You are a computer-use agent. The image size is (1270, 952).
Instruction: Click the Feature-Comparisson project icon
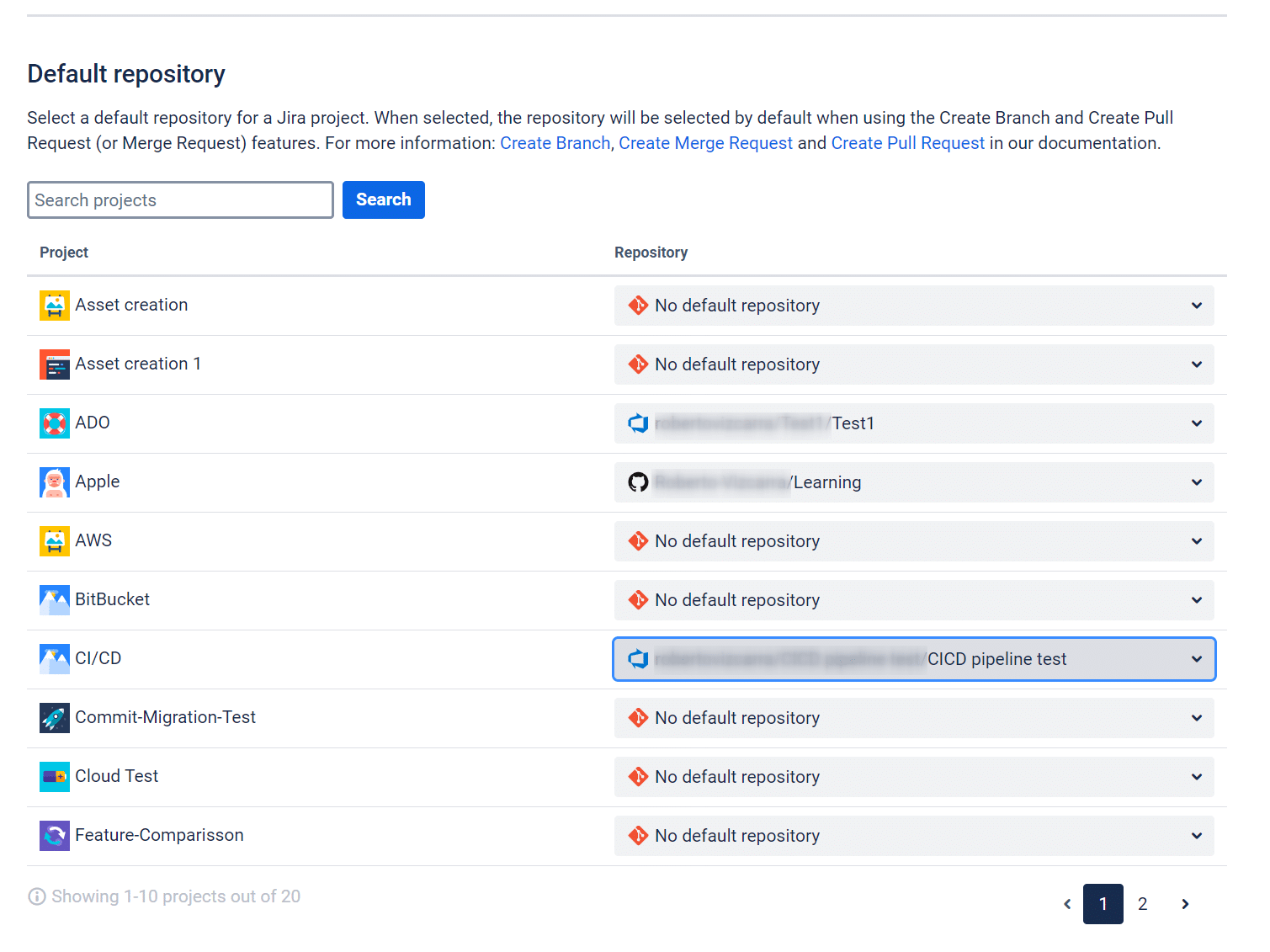coord(54,836)
